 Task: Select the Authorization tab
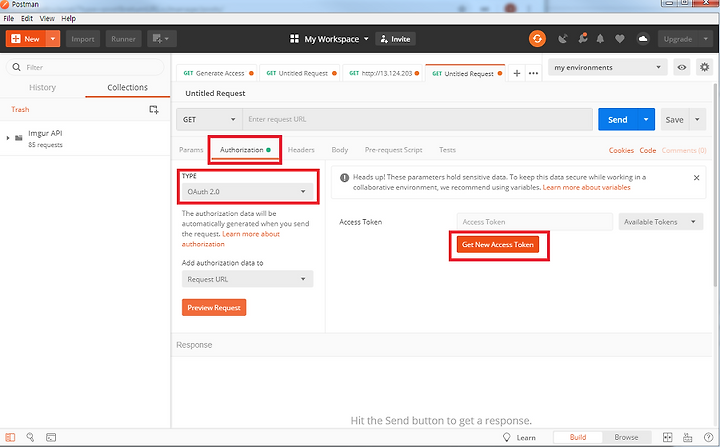[x=245, y=150]
